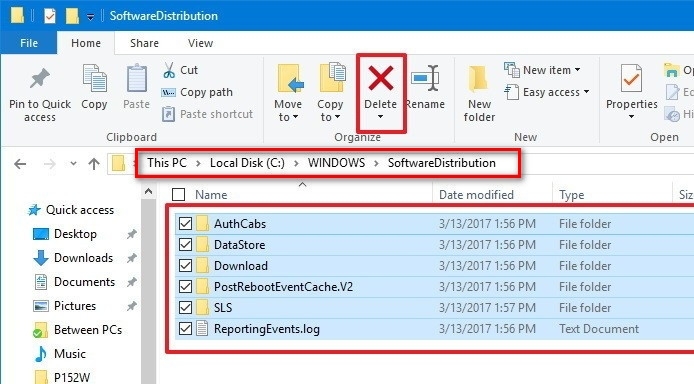Uncheck the ReportingEvents.log checkbox
Screen dimensions: 694x384
(185, 328)
